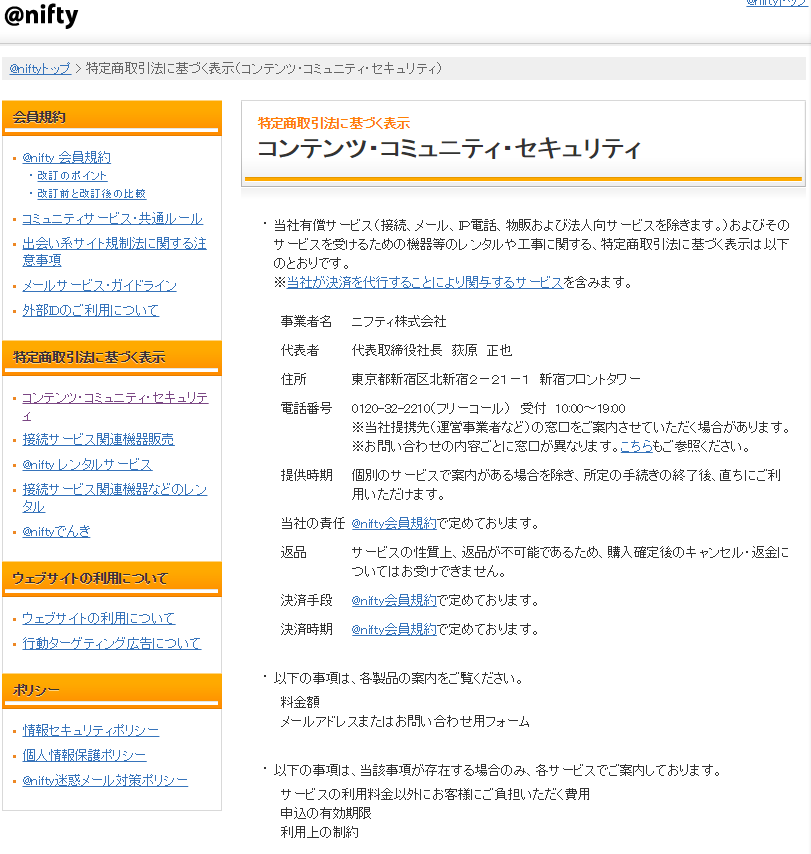Click the @nifty logo
Viewport: 811px width, 854px height.
[x=41, y=16]
